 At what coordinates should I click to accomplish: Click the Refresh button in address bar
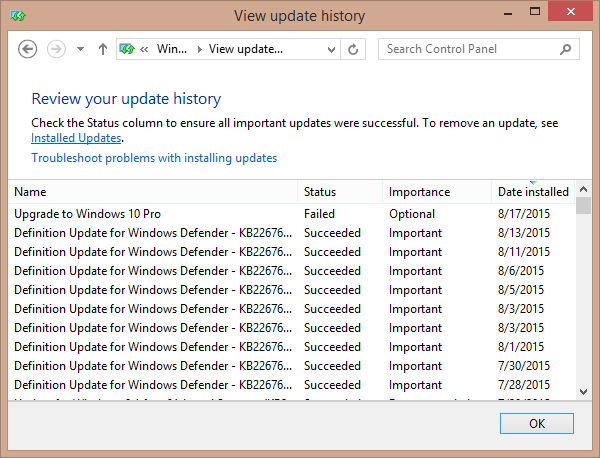tap(353, 49)
